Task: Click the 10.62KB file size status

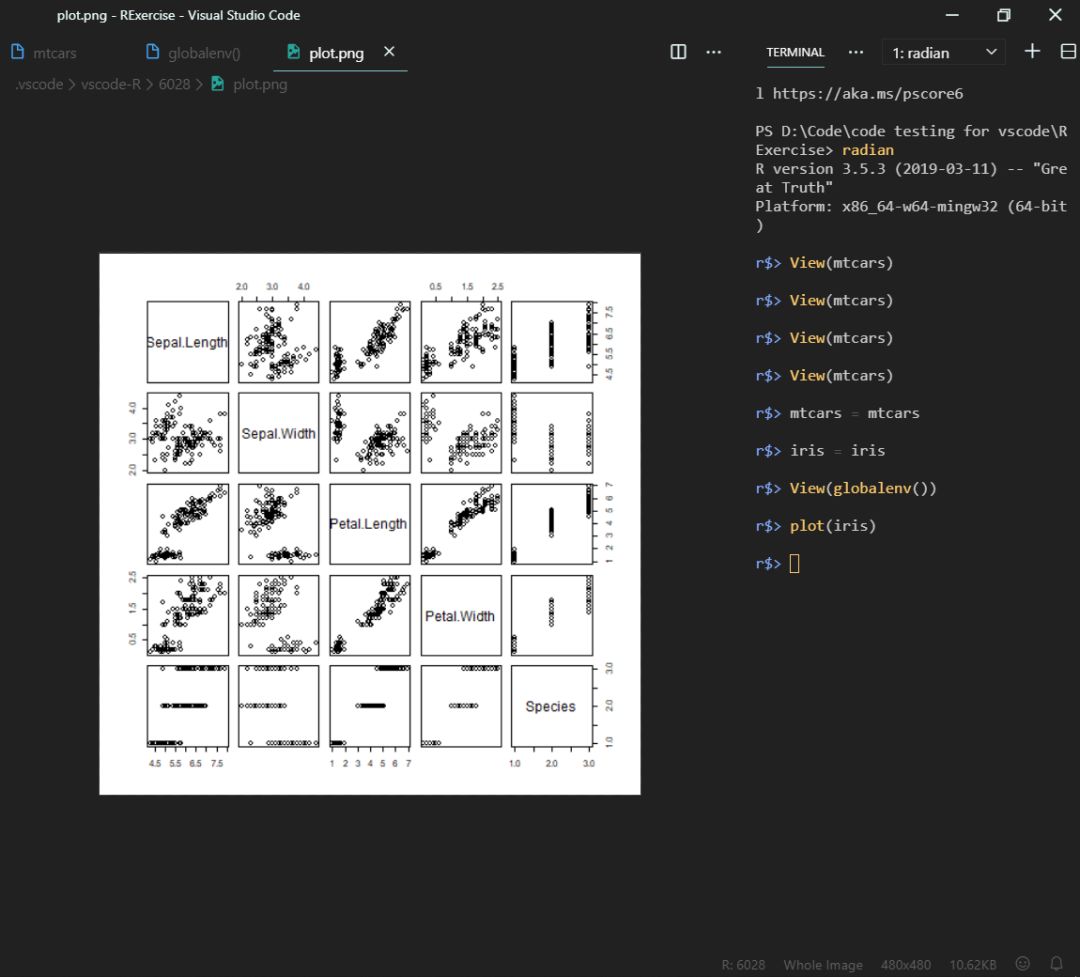Action: [973, 965]
